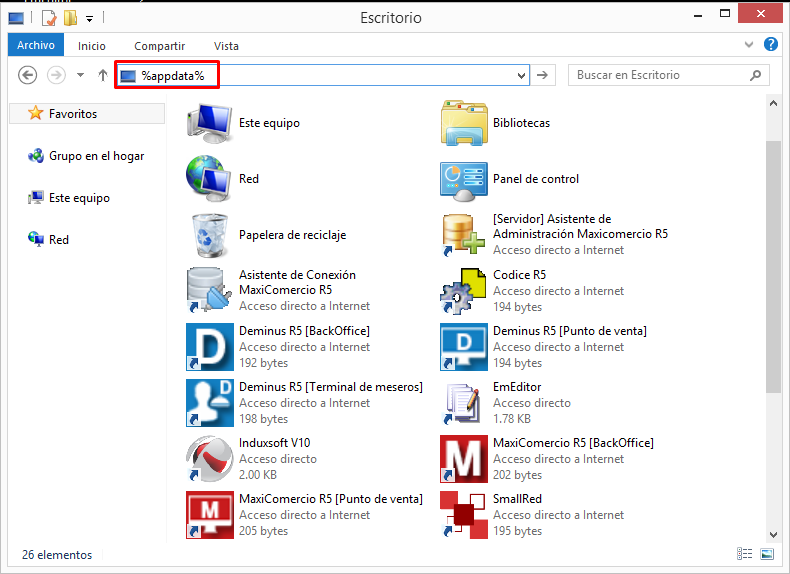The height and width of the screenshot is (574, 790).
Task: Select the Red network globe icon in file list
Action: 210,179
